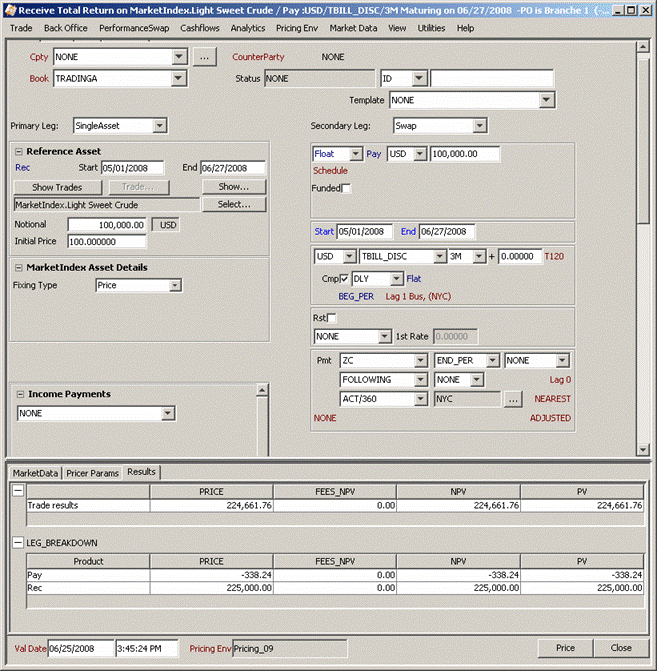Click the Price button
Image resolution: width=657 pixels, height=671 pixels.
[565, 648]
